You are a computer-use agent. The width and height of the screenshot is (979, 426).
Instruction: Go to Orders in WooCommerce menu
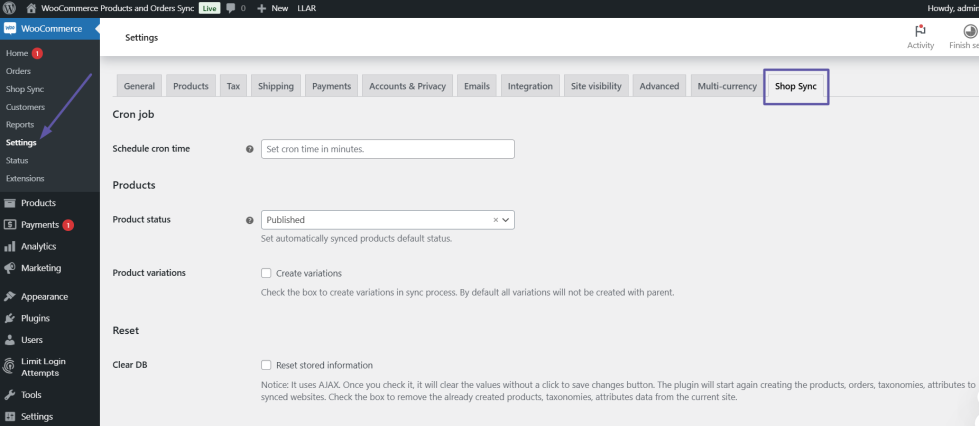point(18,71)
